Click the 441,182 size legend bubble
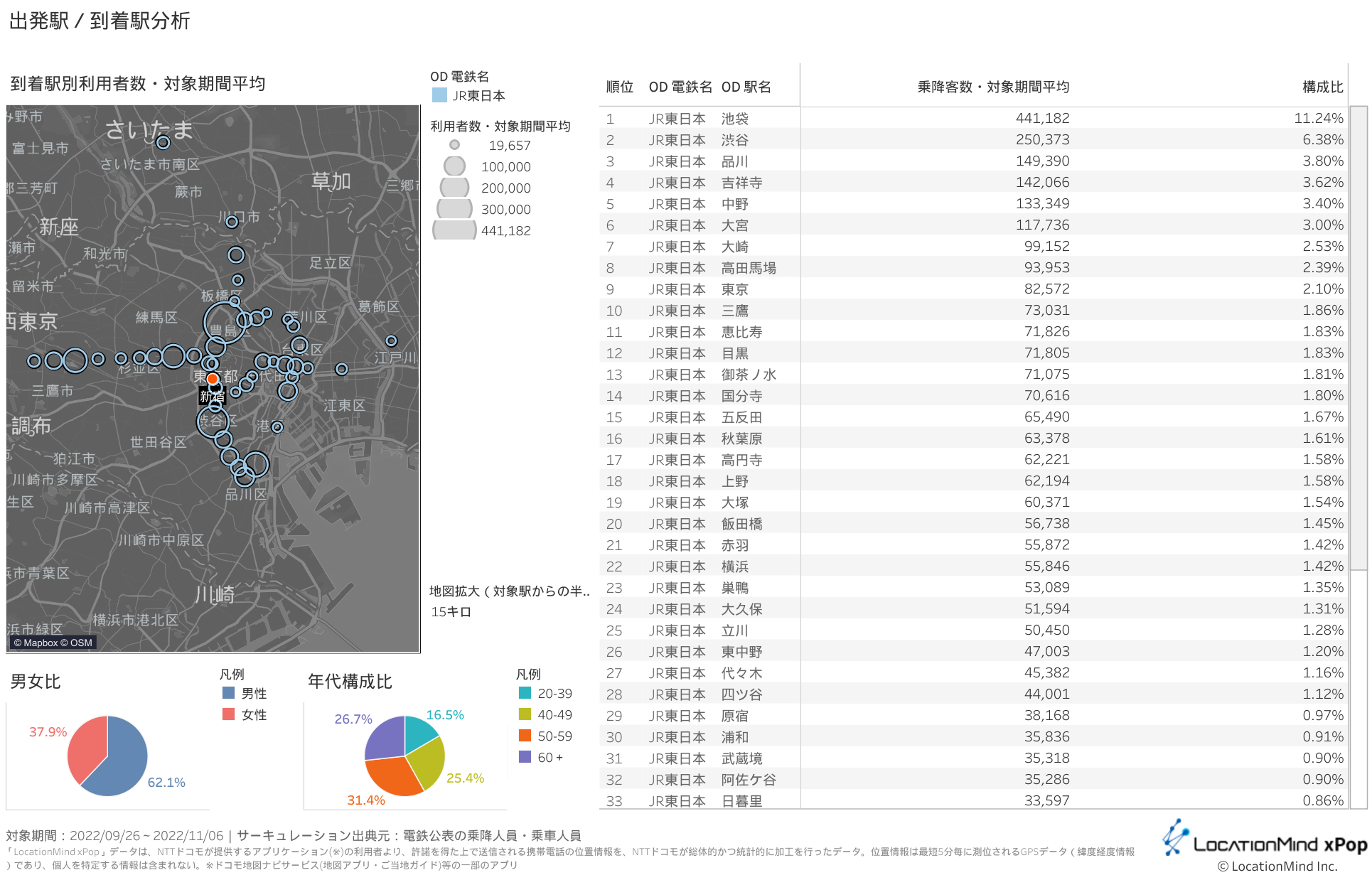Screen dimensions: 1372x875 pos(454,230)
